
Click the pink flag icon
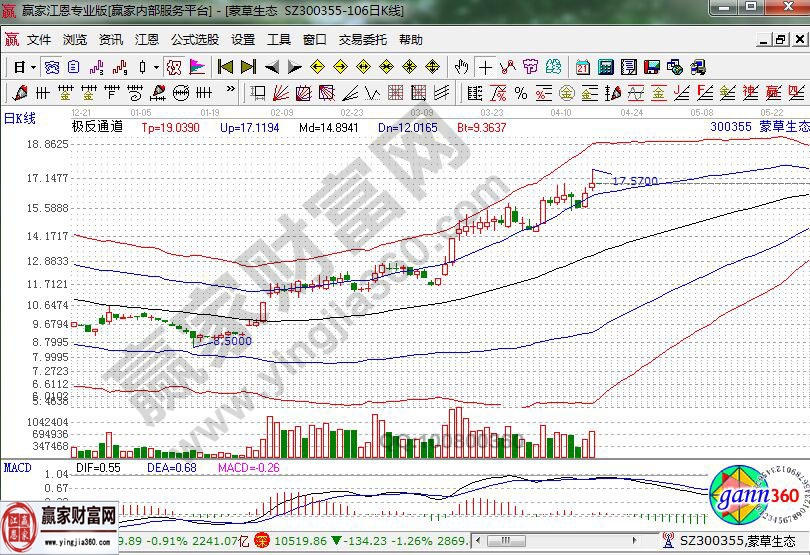[x=197, y=67]
